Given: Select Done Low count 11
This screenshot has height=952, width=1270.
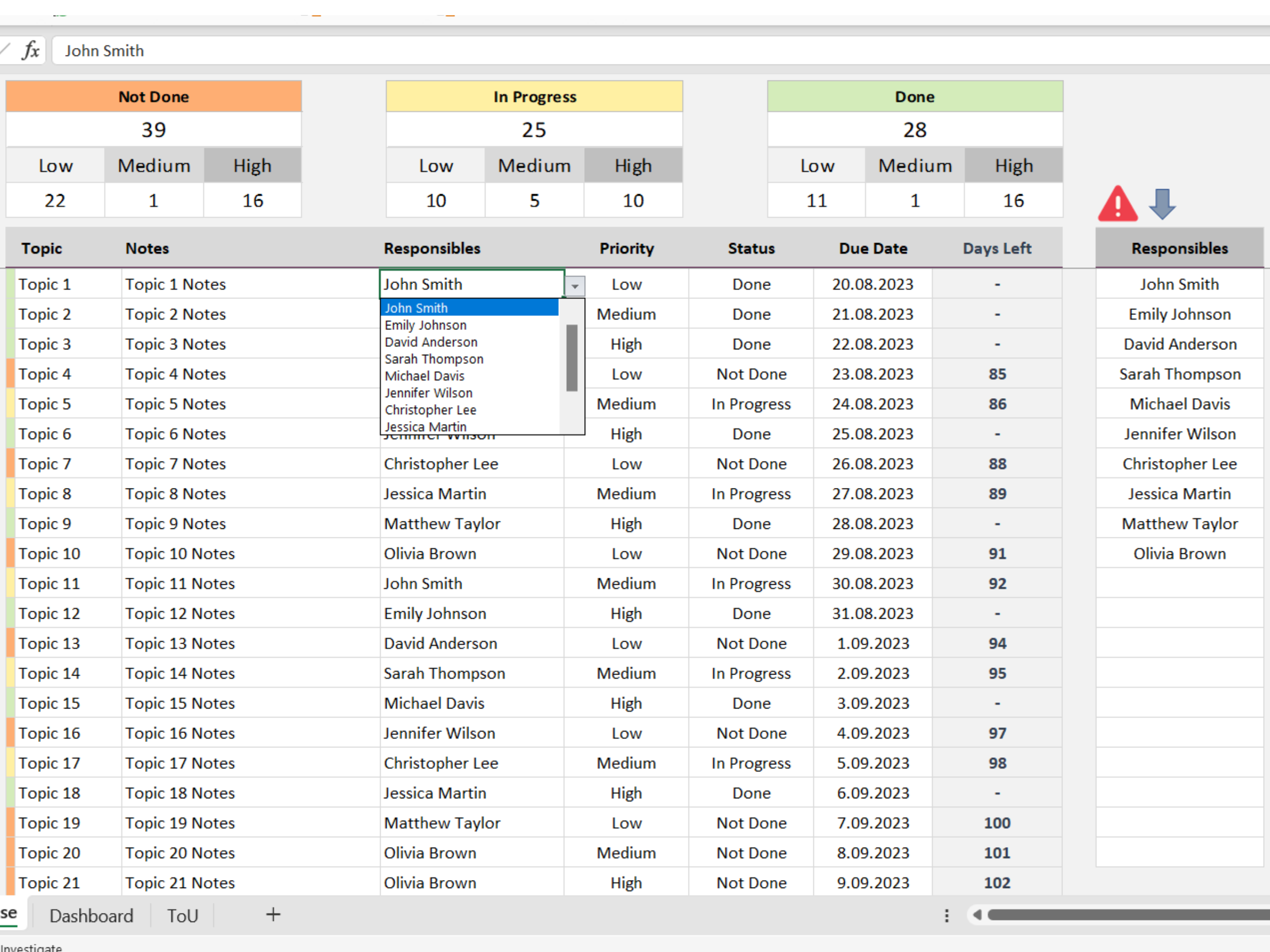Looking at the screenshot, I should click(x=817, y=200).
